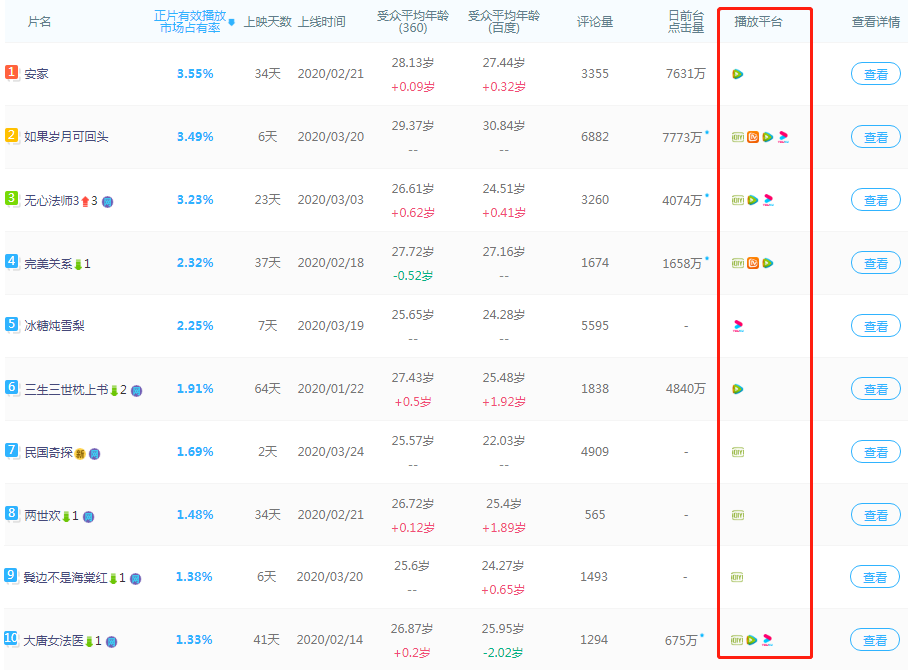Click the web-drama badge next to 两世欢
The width and height of the screenshot is (908, 670).
[89, 517]
